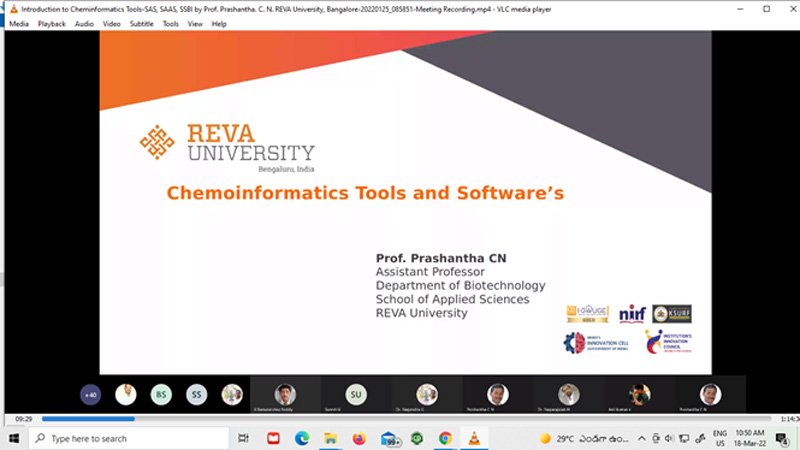Click the I-GAUGE Gold badge logo
Image resolution: width=800 pixels, height=450 pixels.
point(588,314)
